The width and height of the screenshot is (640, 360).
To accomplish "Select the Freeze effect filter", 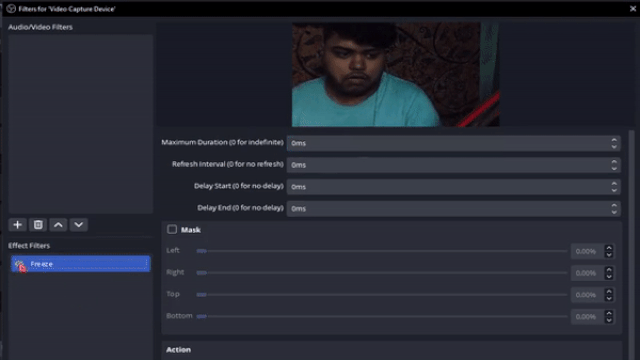I will pos(80,264).
